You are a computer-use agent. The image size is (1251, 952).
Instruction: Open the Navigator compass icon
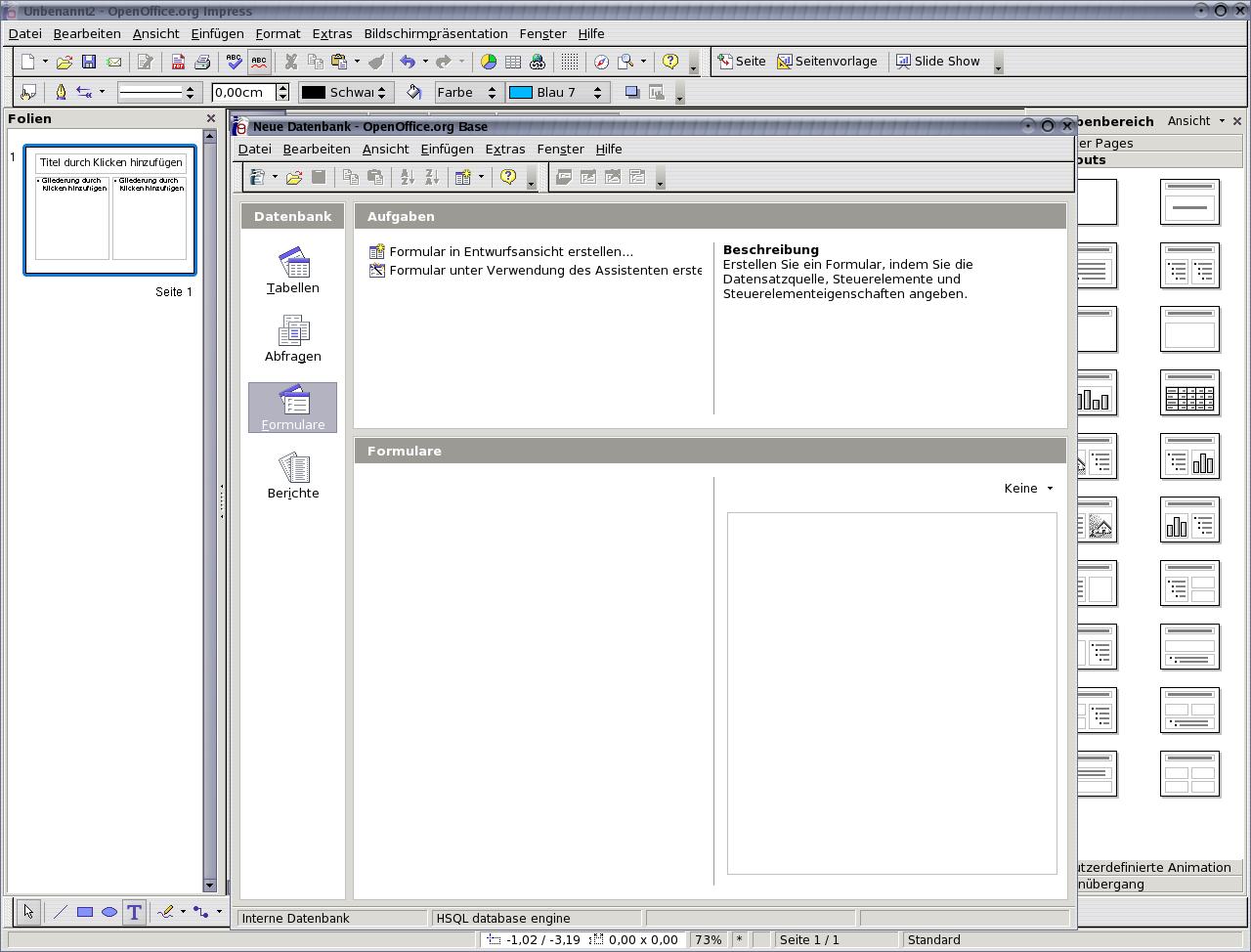[601, 62]
